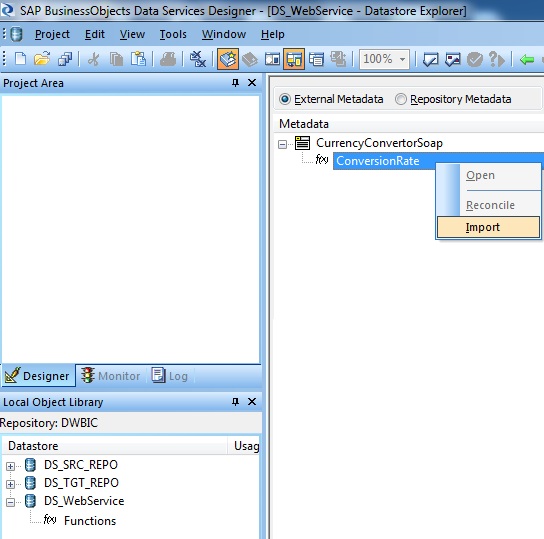Click the Output window toolbar icon
The height and width of the screenshot is (539, 544).
tap(316, 59)
